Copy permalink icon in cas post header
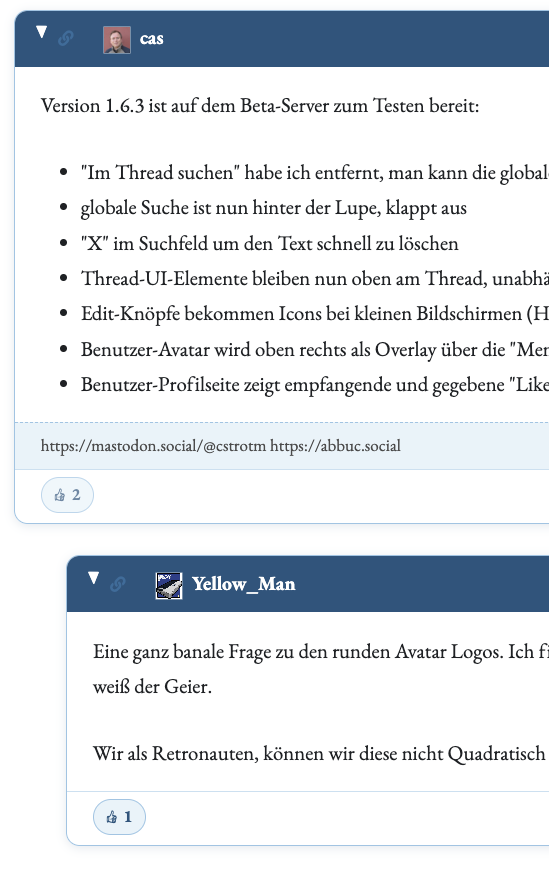 (66, 38)
